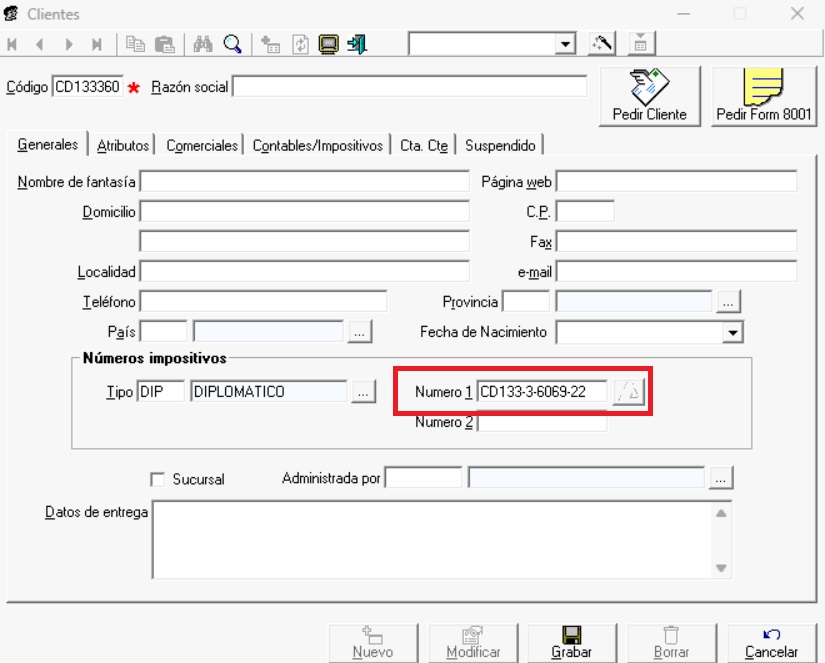Switch to the Atributos tab
The image size is (825, 663).
click(123, 146)
